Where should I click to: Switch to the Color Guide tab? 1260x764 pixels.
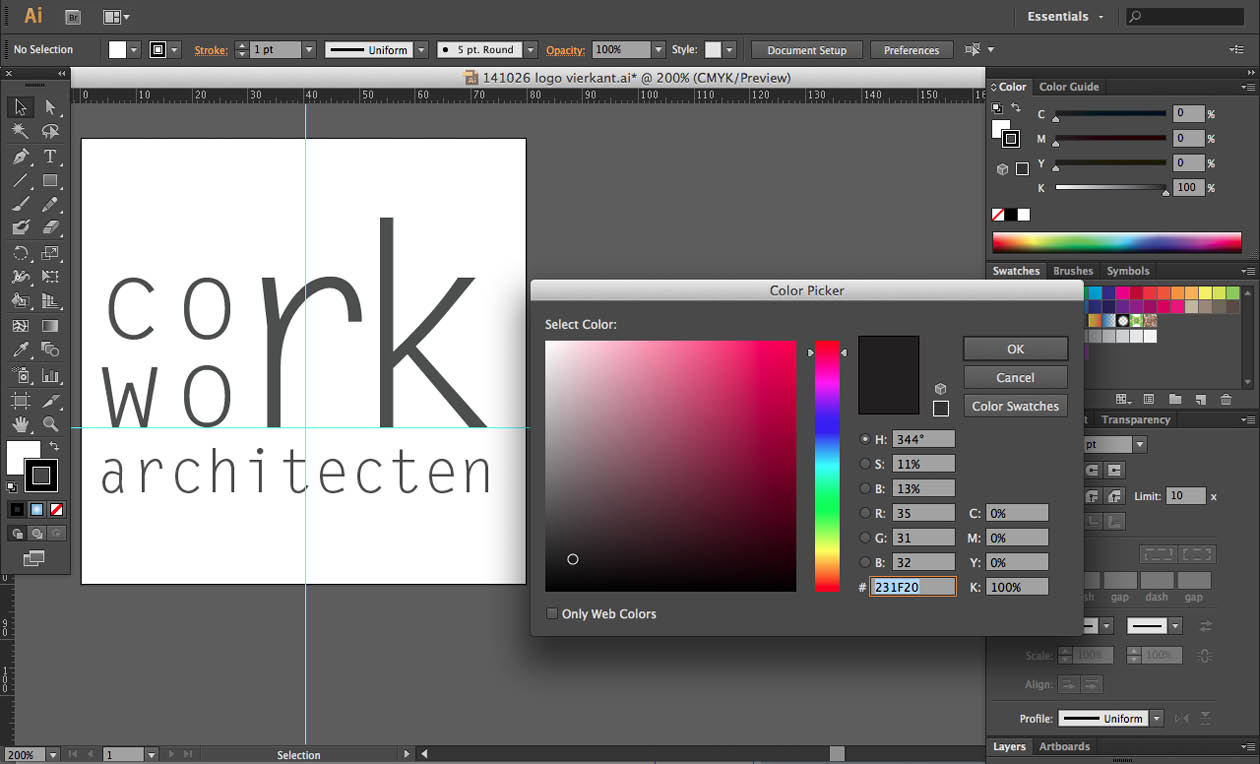tap(1069, 87)
